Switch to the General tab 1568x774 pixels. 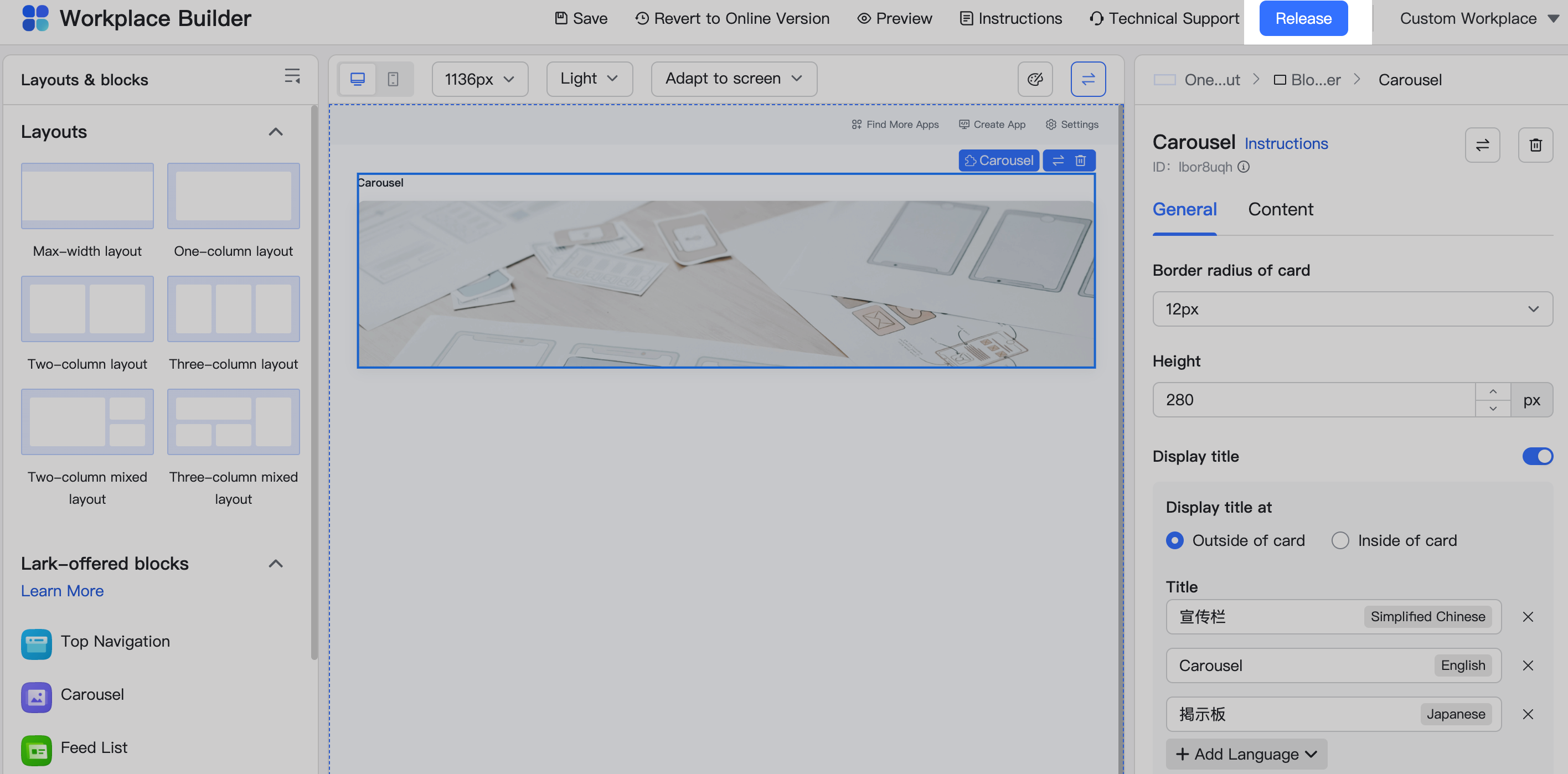[1184, 209]
